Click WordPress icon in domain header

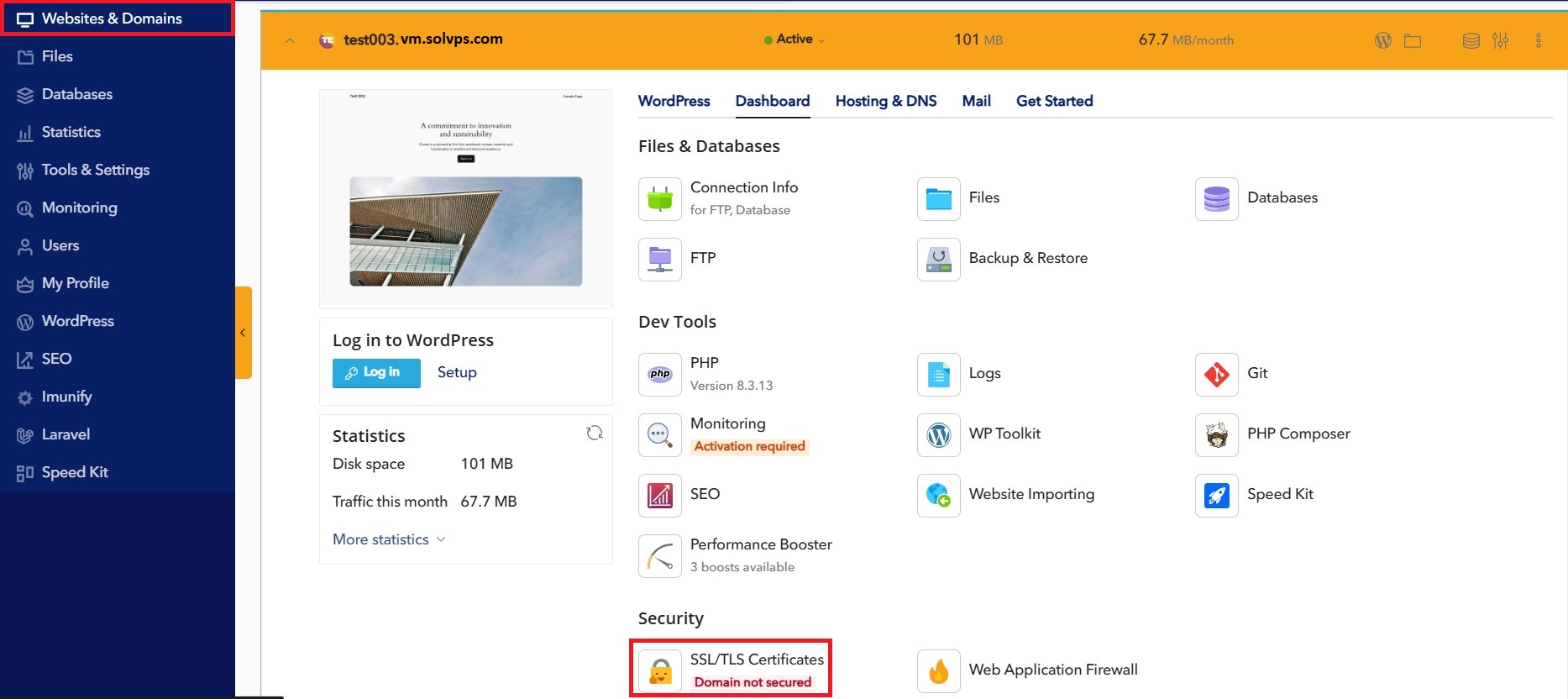pos(1383,40)
